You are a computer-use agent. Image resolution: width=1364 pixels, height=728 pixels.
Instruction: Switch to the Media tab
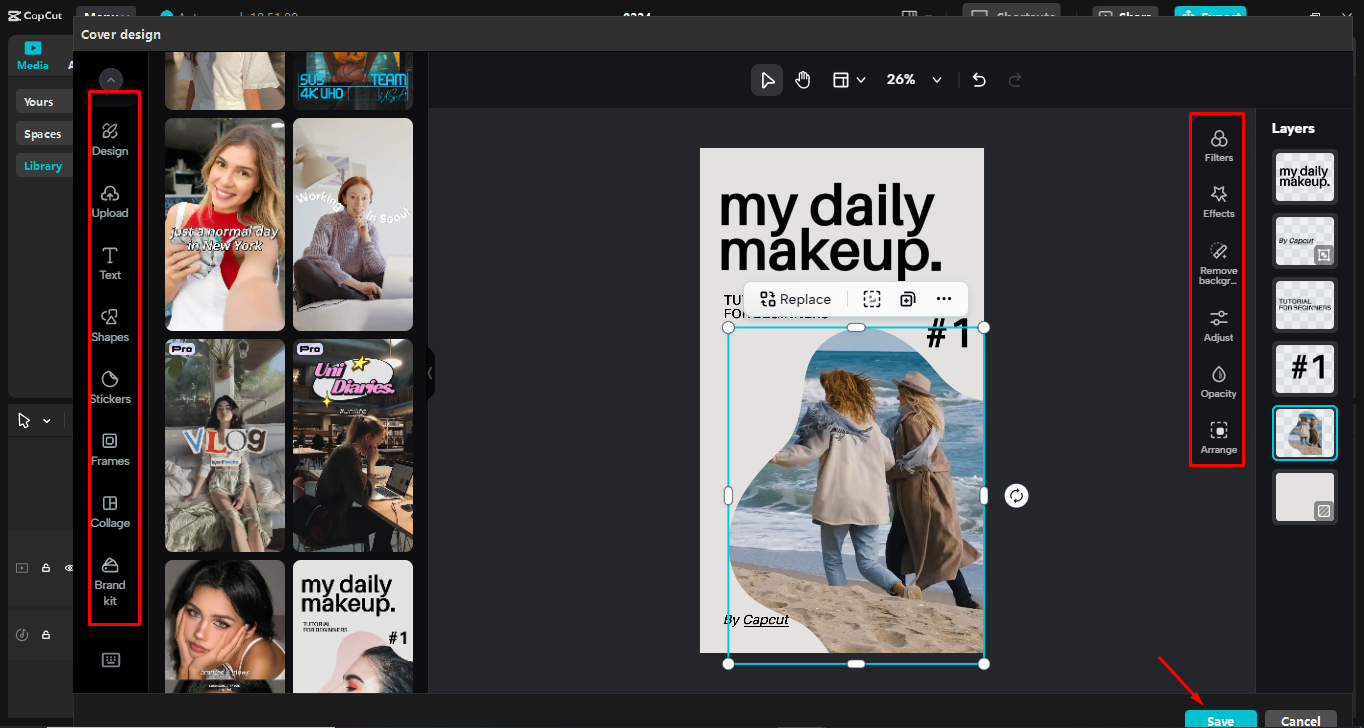coord(33,56)
